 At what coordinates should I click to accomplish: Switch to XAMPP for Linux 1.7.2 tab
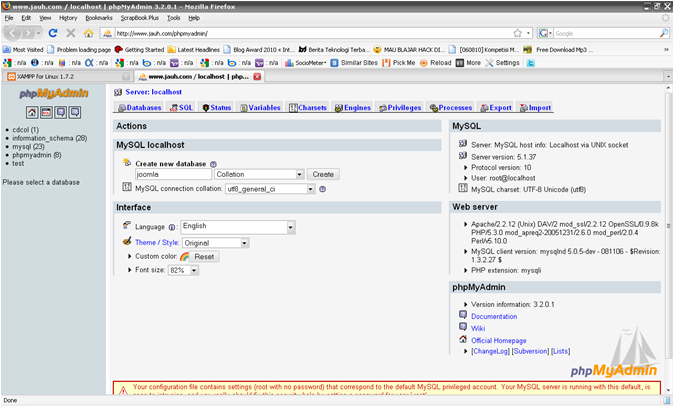tap(68, 77)
